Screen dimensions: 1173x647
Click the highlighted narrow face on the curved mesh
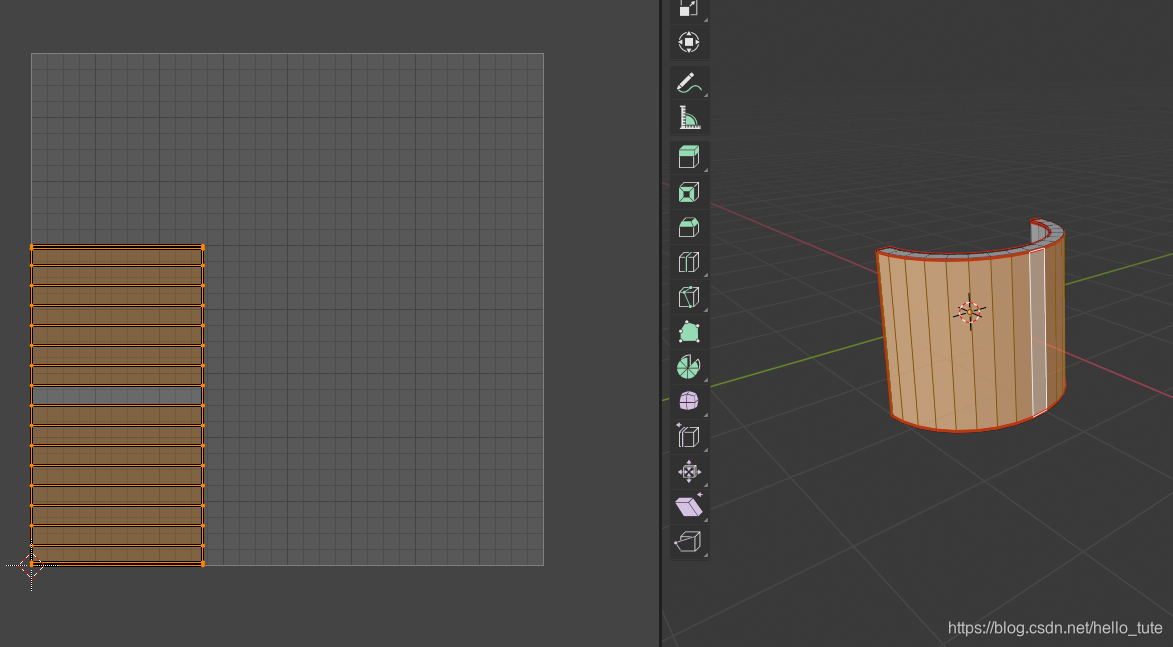click(x=1038, y=333)
